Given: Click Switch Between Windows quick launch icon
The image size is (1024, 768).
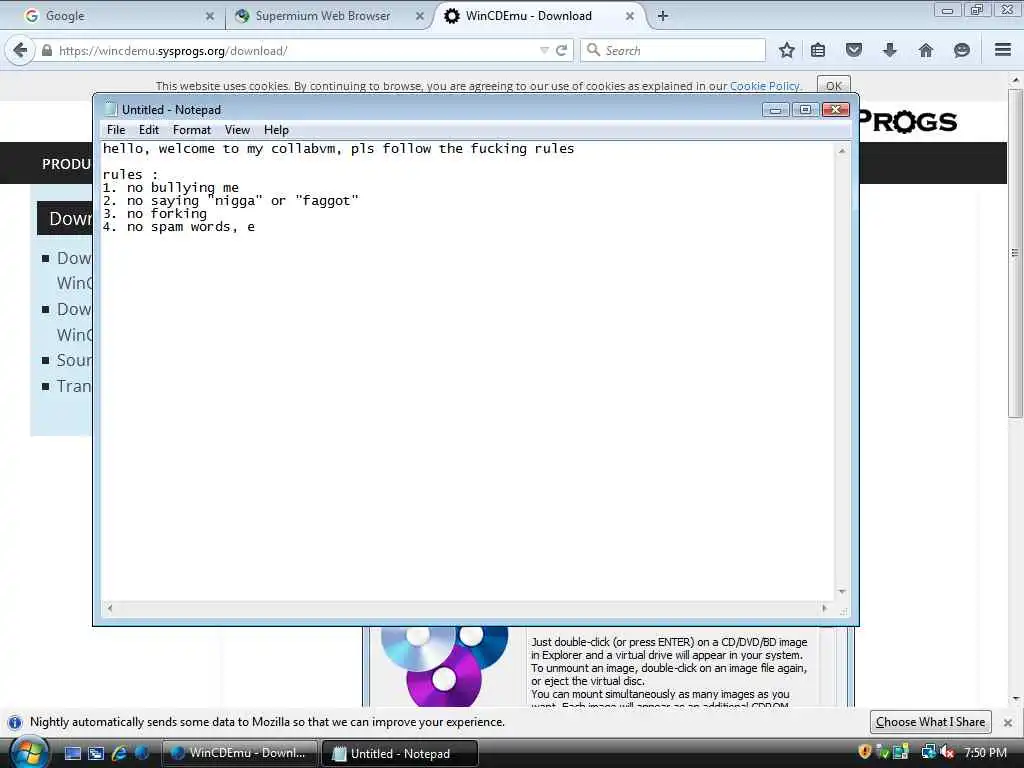Looking at the screenshot, I should (96, 754).
